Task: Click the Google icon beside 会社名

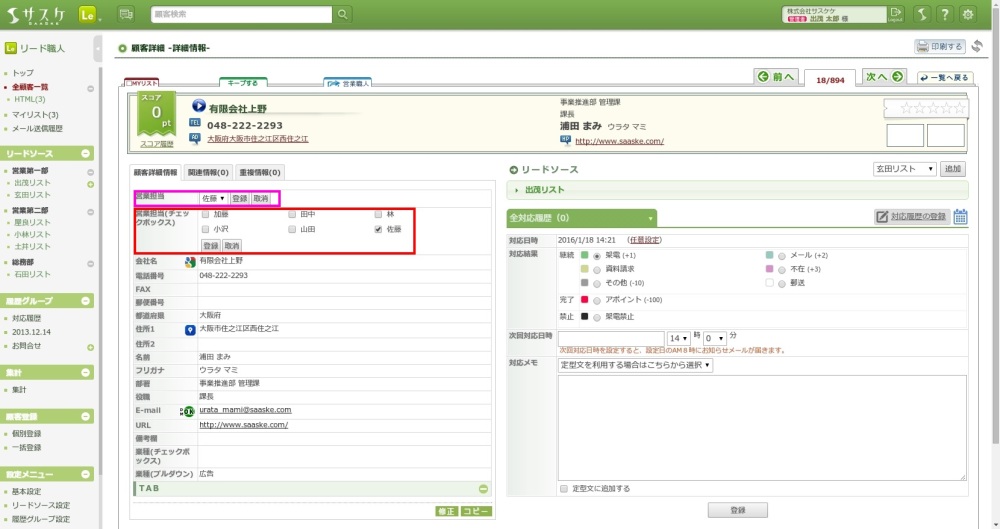Action: pos(189,261)
